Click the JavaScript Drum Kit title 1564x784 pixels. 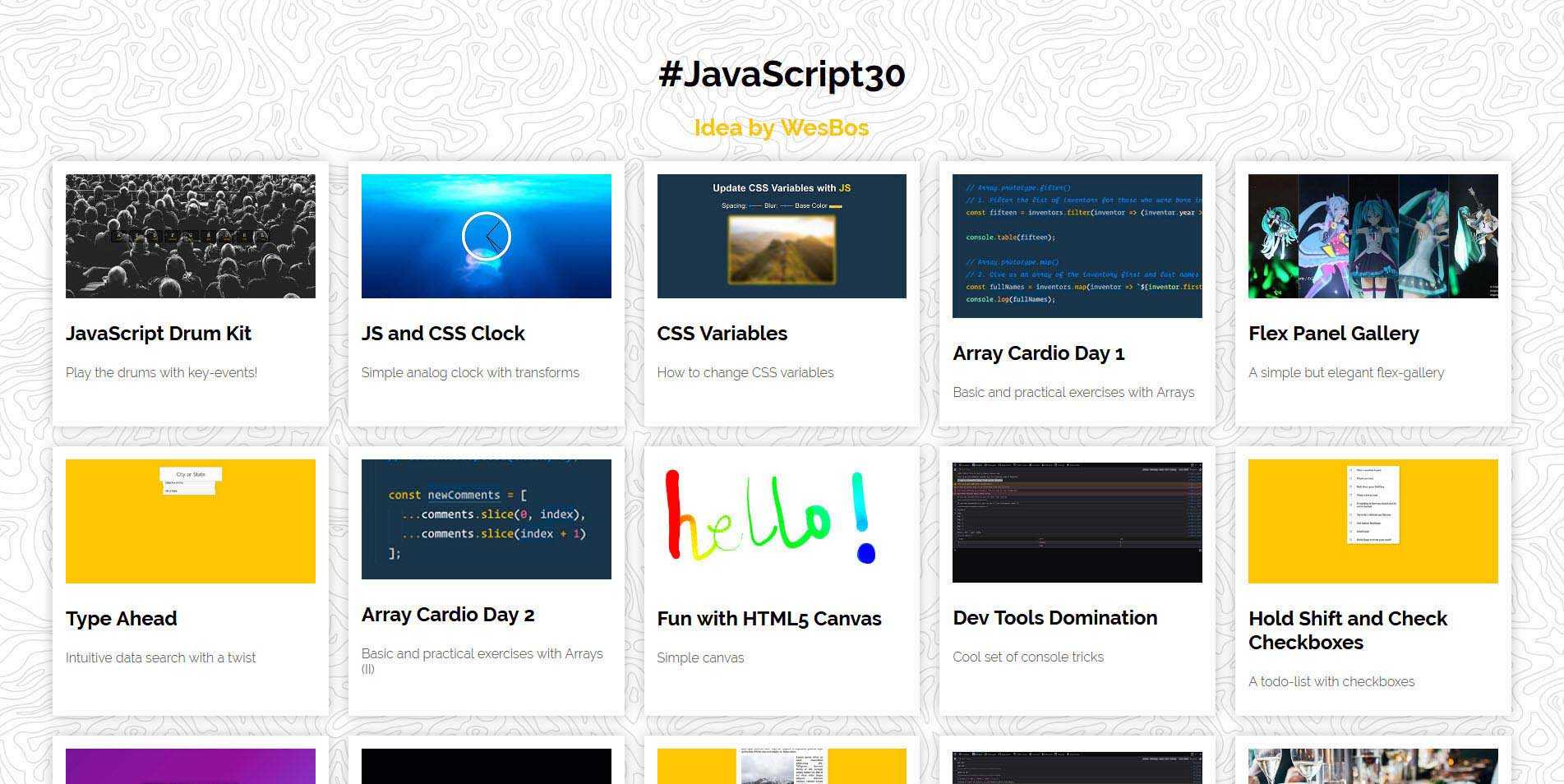159,334
